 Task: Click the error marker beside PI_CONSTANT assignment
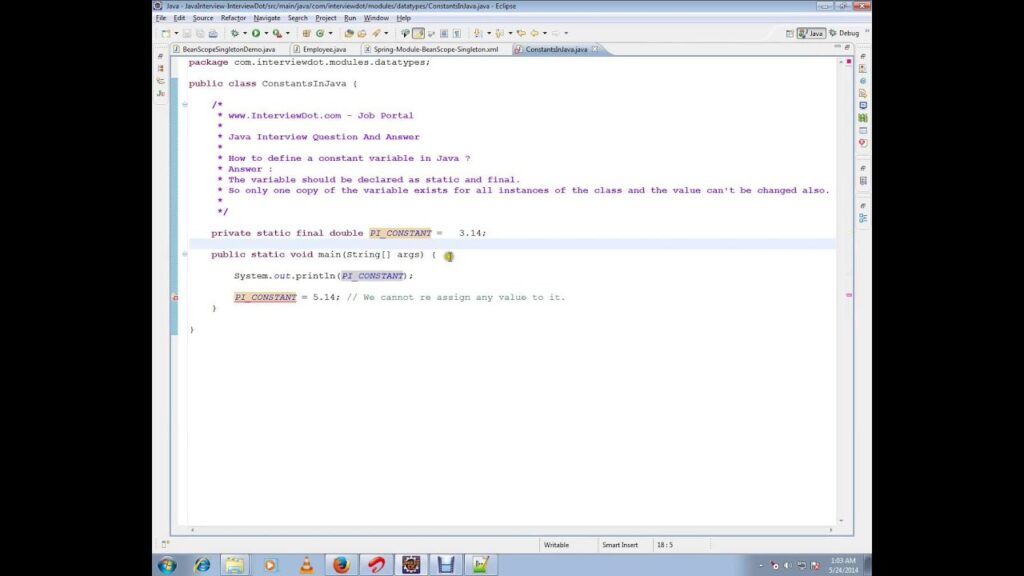(x=175, y=298)
